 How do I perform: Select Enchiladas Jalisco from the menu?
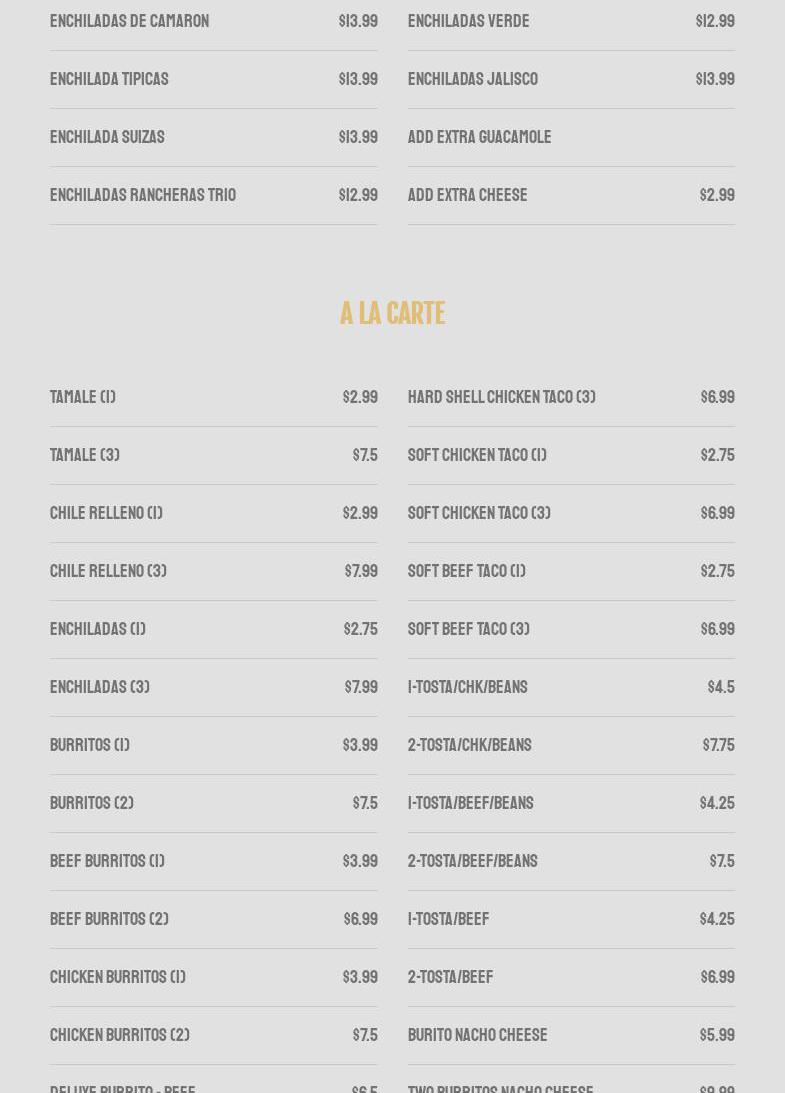(472, 79)
